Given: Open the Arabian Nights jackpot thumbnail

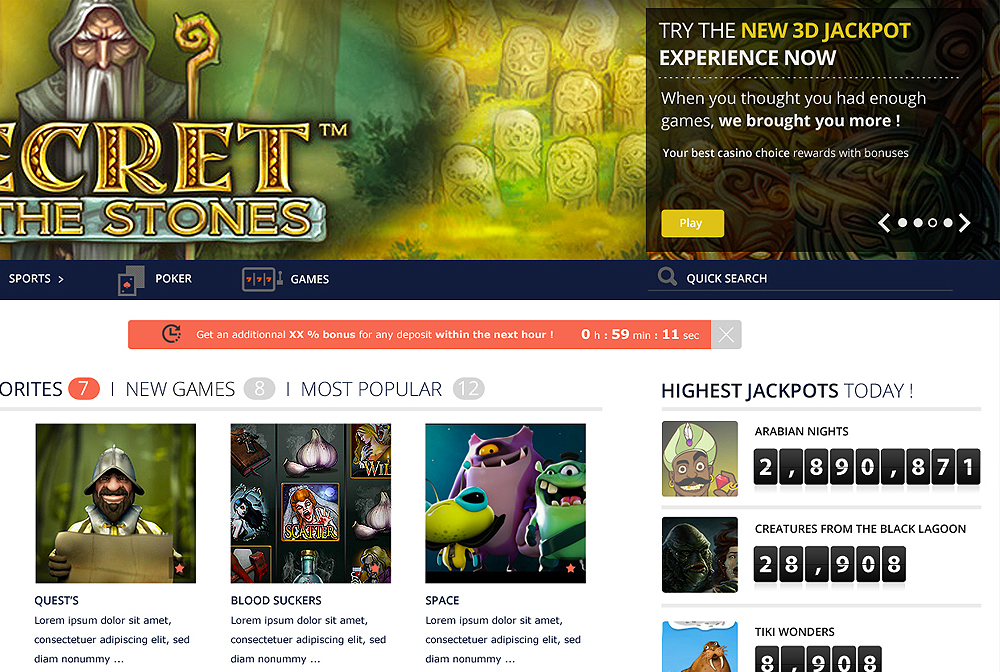Looking at the screenshot, I should coord(700,458).
